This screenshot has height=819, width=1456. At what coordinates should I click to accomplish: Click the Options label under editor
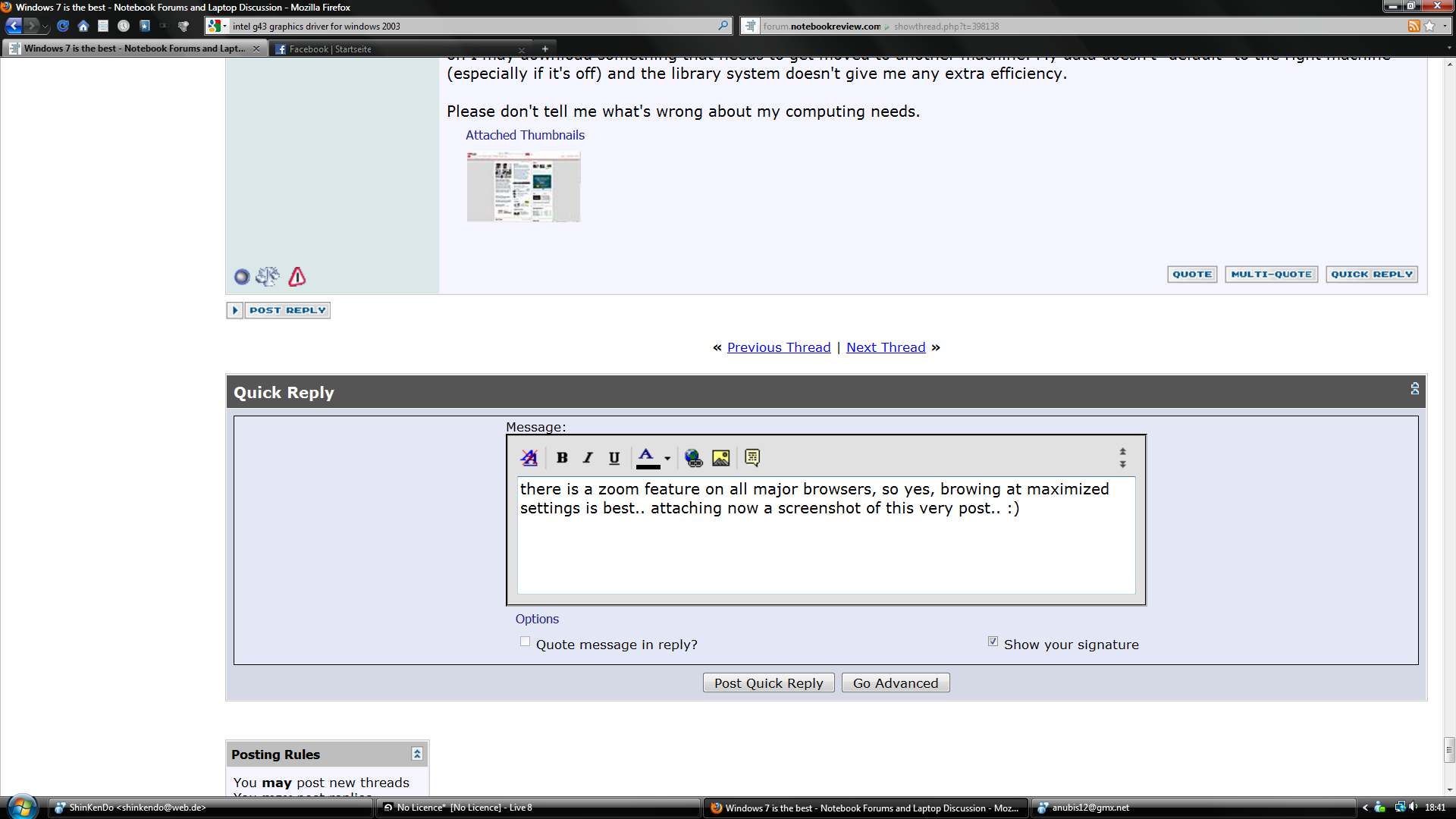pos(537,619)
